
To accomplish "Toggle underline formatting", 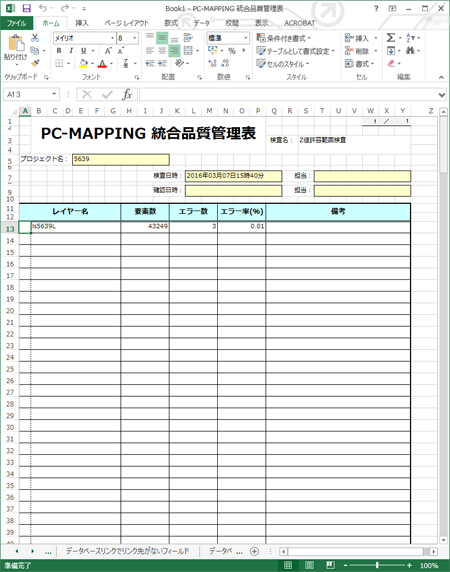I will pos(84,51).
